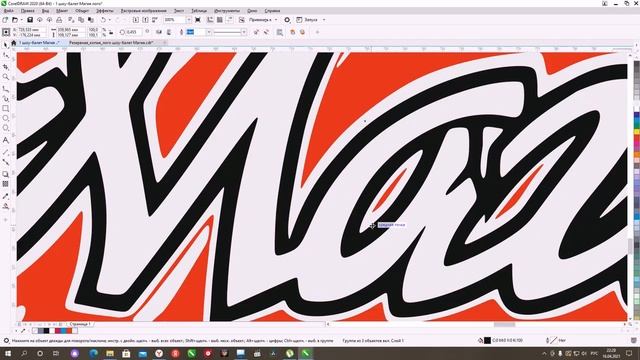640x360 pixels.
Task: Select the Pick tool in the toolbox
Action: 5,45
